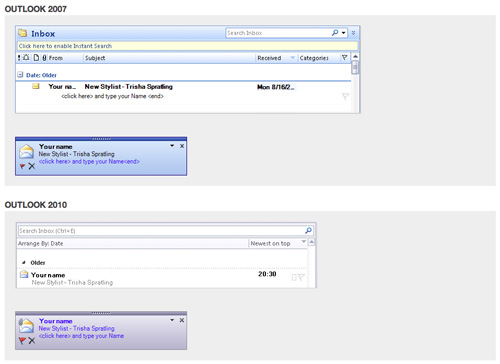Click scrollbar up arrow in Outlook 2010 list
The width and height of the screenshot is (500, 364).
(x=311, y=242)
